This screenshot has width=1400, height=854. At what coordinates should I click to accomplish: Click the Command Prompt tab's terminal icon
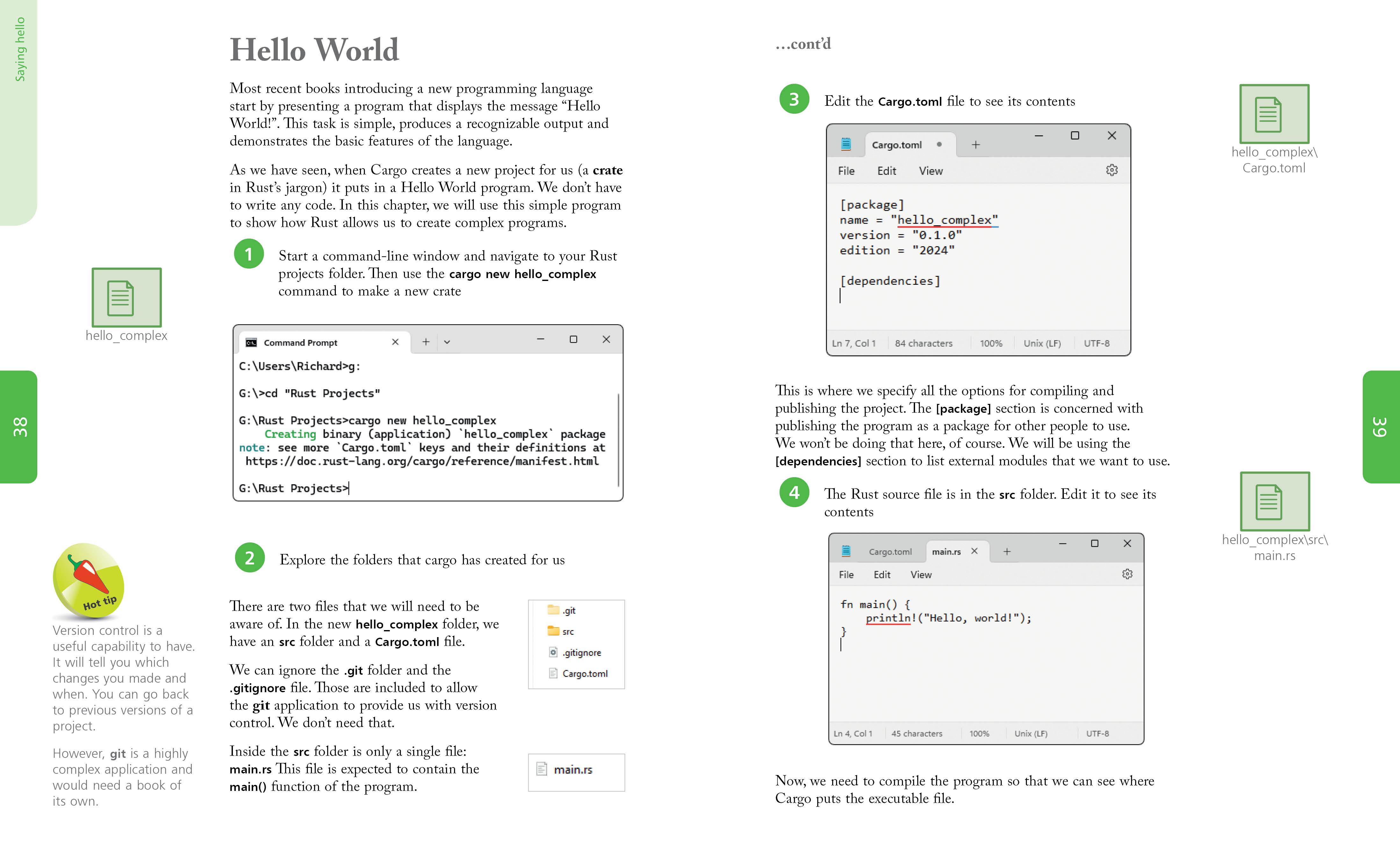click(x=251, y=343)
